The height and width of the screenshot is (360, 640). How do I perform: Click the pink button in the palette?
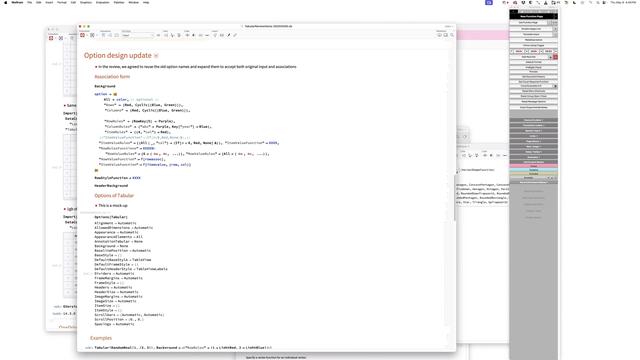(533, 166)
